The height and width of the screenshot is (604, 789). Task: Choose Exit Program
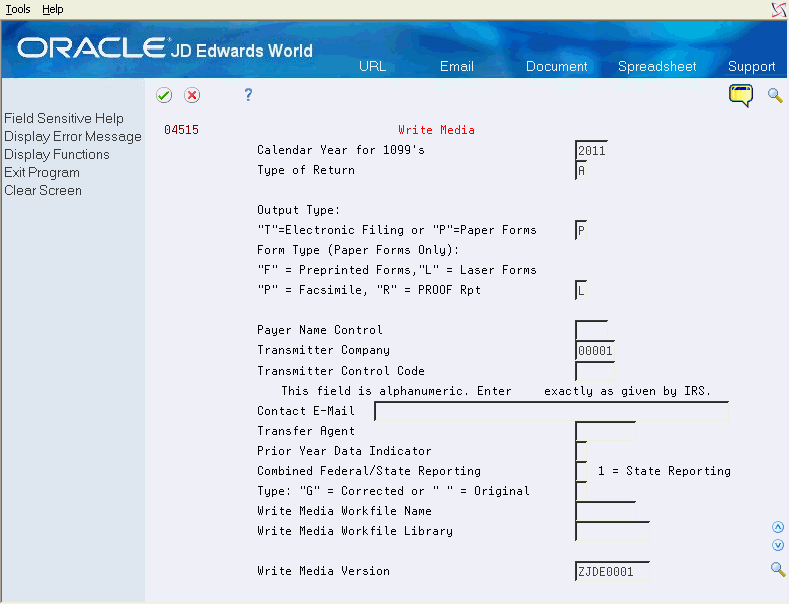coord(42,173)
